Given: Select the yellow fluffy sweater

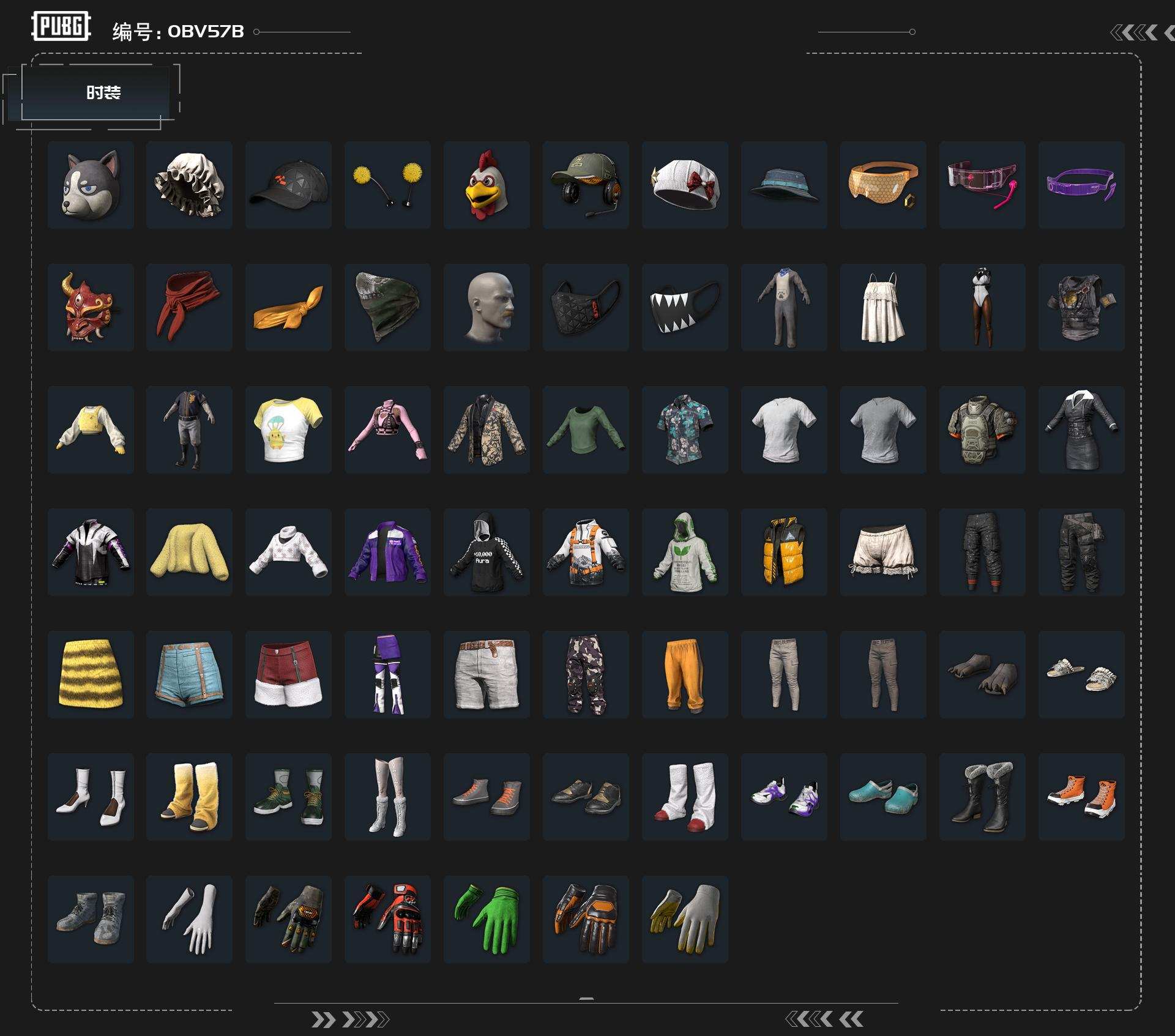Looking at the screenshot, I should [190, 552].
